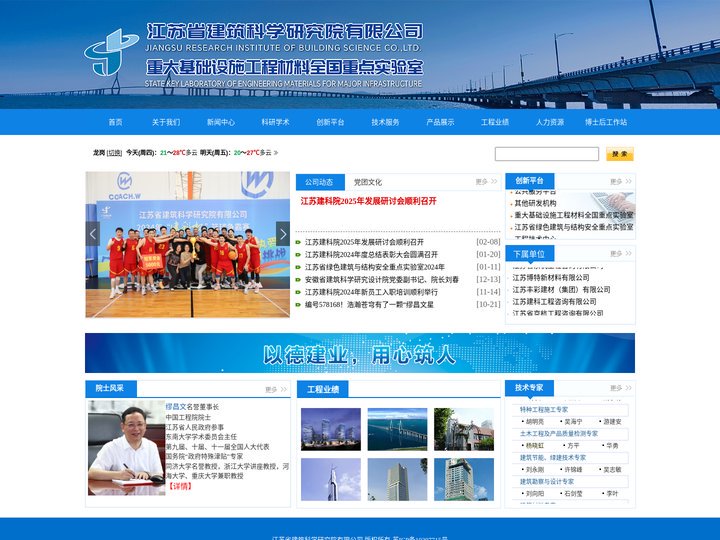Expand weather forecast with the arrow icon
Image resolution: width=720 pixels, height=540 pixels.
276,152
